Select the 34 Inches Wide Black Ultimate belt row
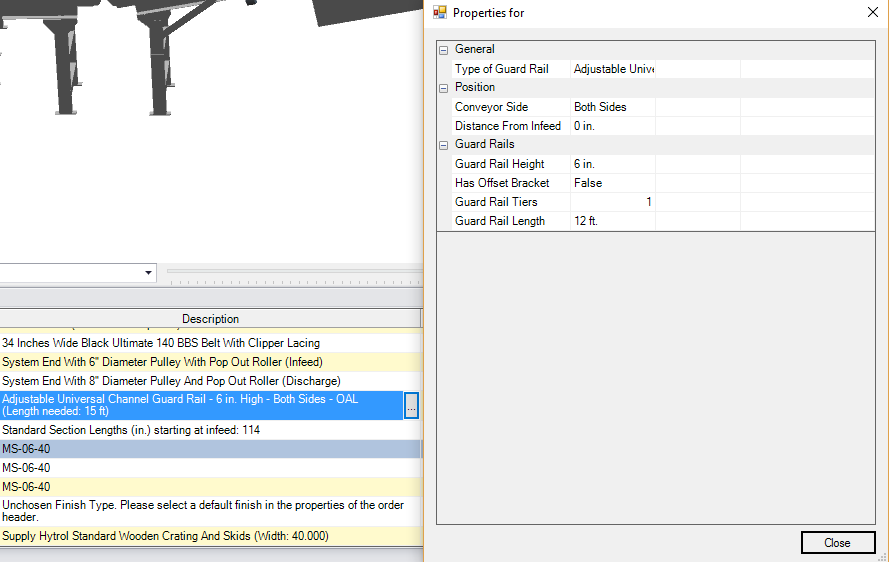The image size is (889, 562). point(211,343)
